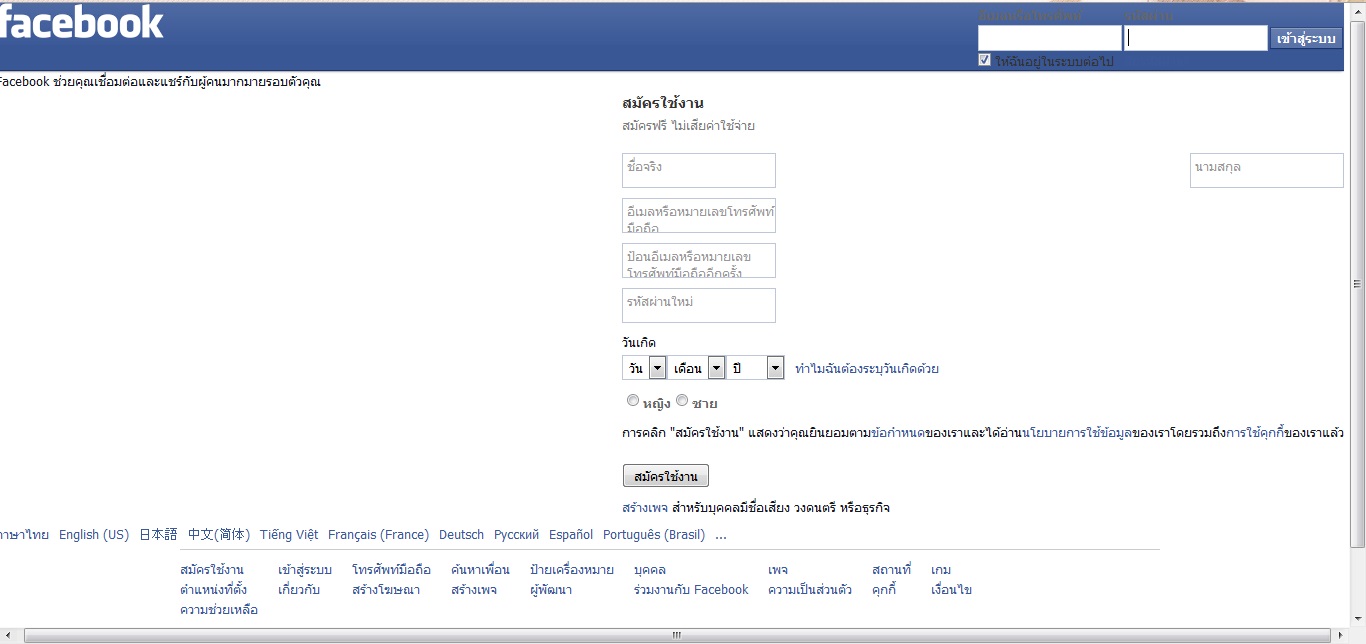Switch language to Español
Screen dimensions: 1366x644
(571, 535)
